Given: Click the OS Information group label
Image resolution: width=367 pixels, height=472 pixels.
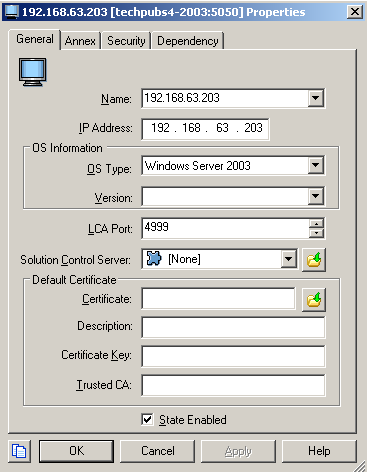Looking at the screenshot, I should (67, 148).
